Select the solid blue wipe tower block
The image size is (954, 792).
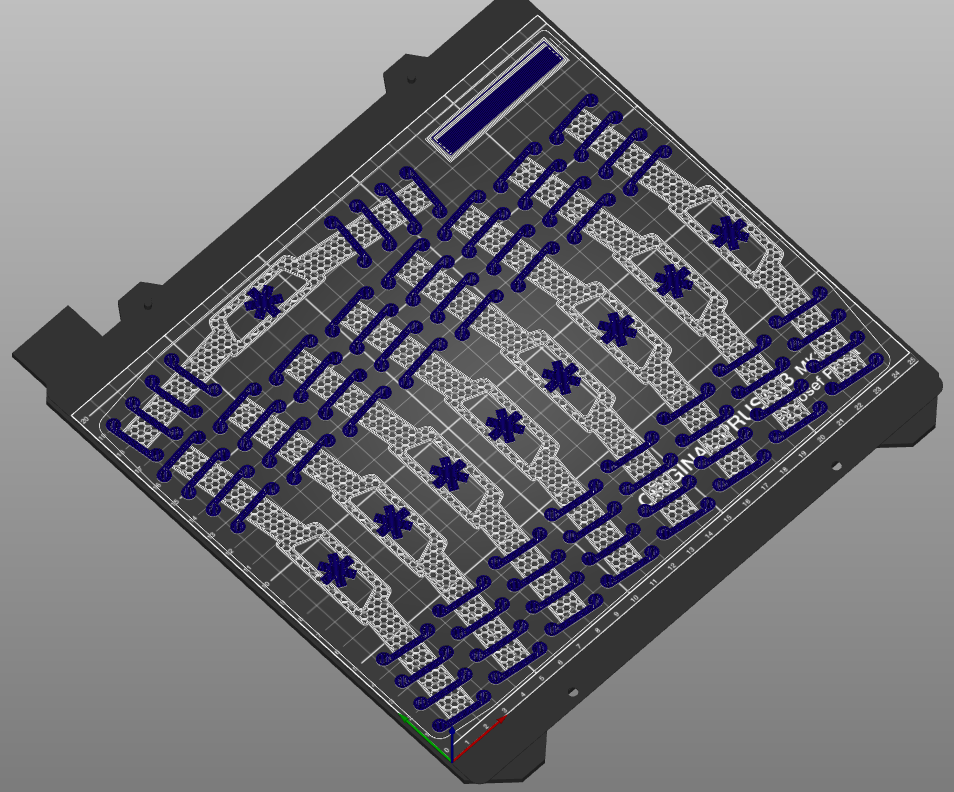point(498,100)
